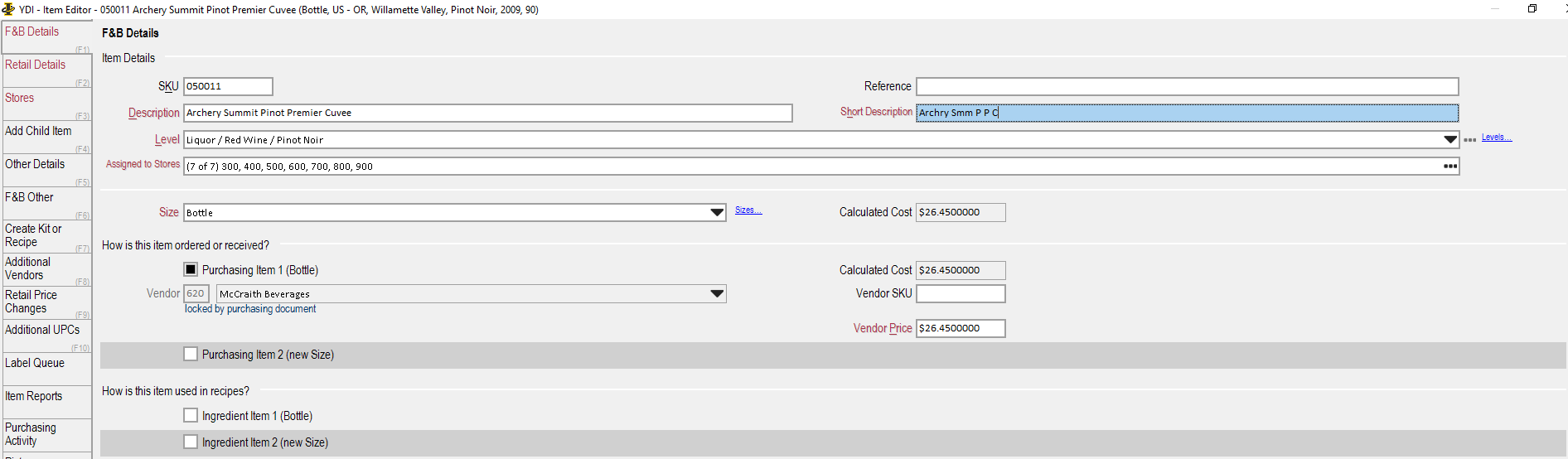Click the Vendor number field showing 620
The image size is (1568, 459).
pos(196,293)
